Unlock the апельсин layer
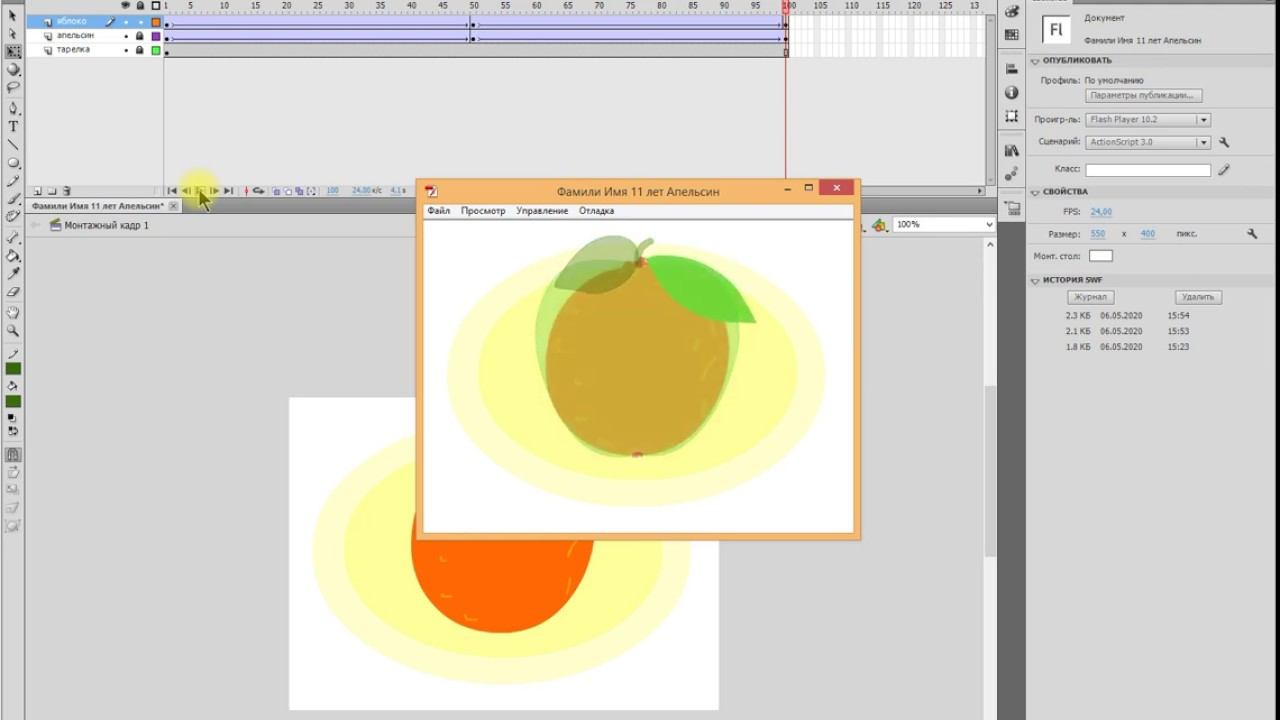 click(x=140, y=36)
